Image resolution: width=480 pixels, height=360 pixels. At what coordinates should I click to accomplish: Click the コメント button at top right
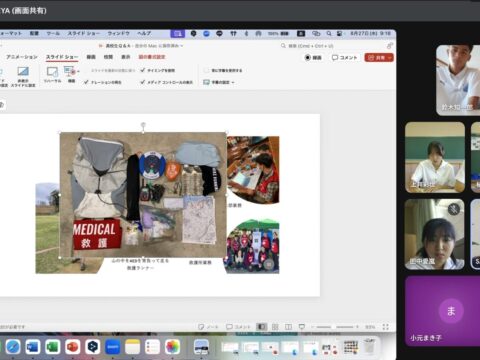click(344, 58)
